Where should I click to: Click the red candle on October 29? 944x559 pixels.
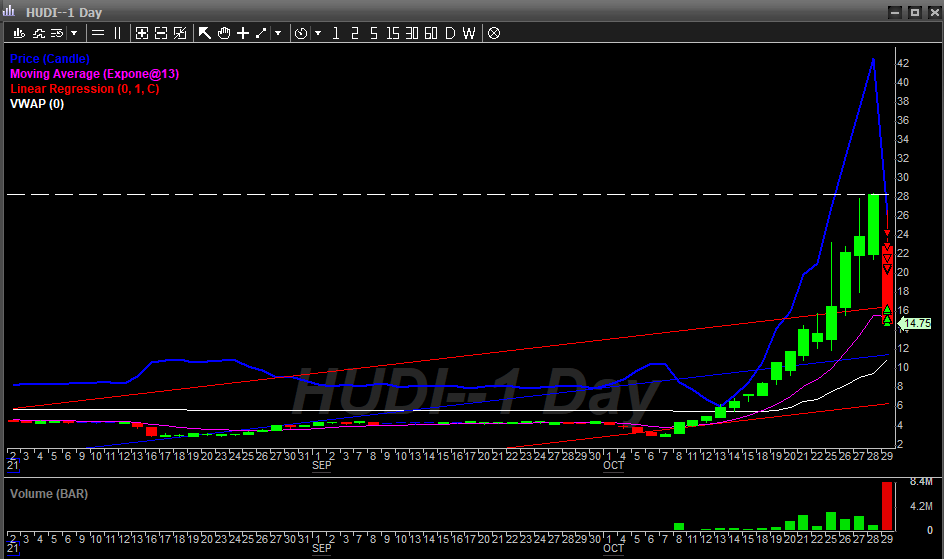click(887, 285)
